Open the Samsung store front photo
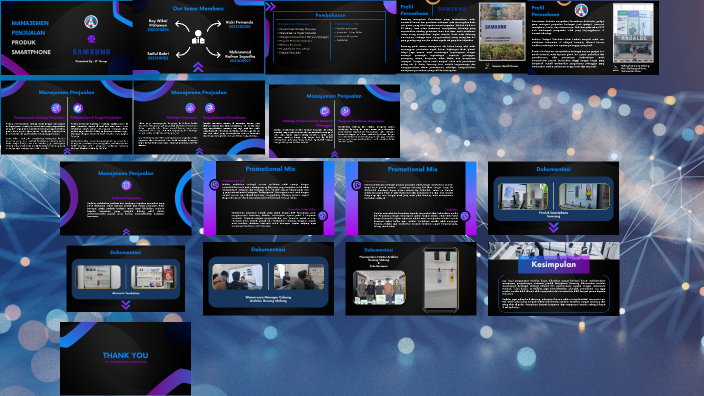 click(x=634, y=33)
